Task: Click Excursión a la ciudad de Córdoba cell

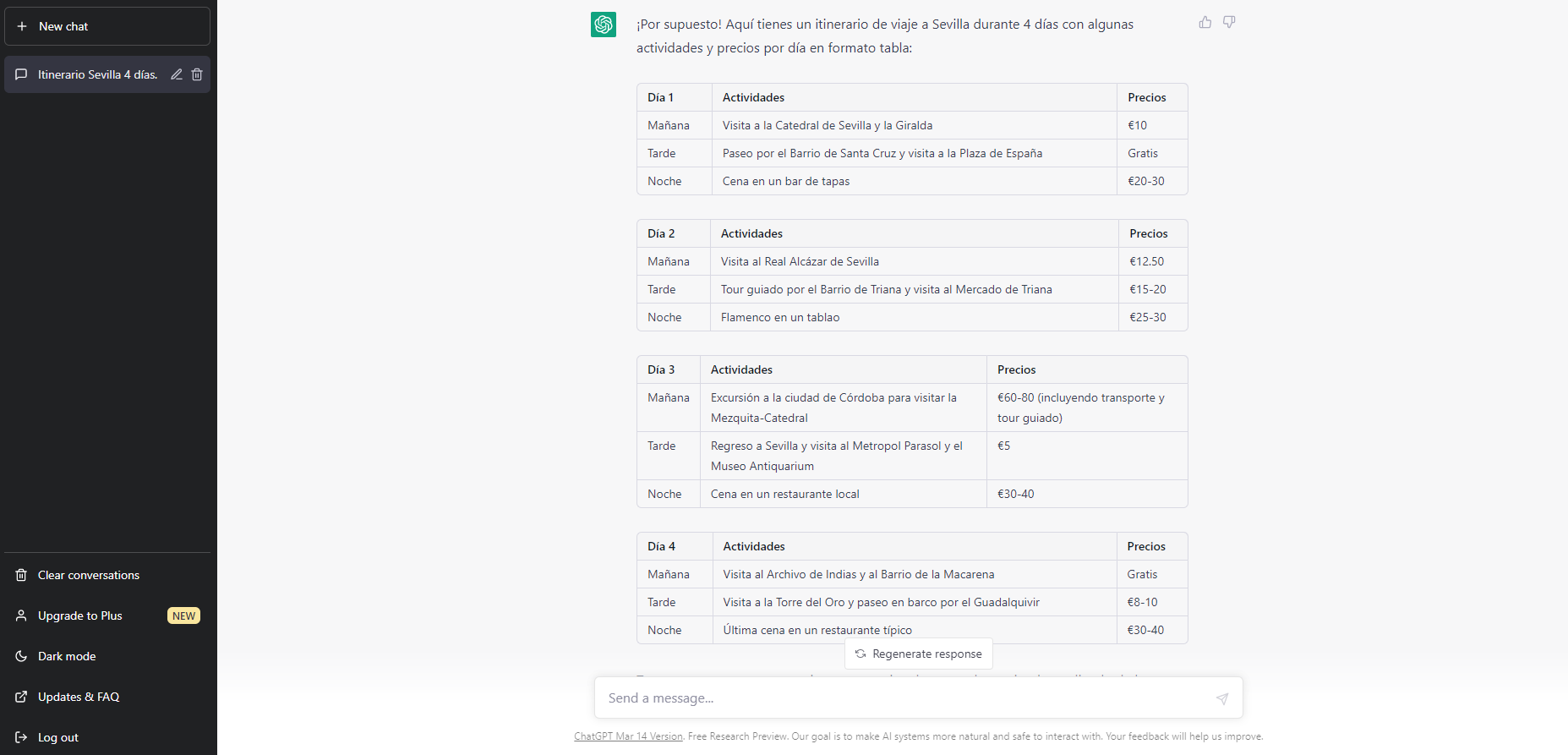Action: point(844,408)
